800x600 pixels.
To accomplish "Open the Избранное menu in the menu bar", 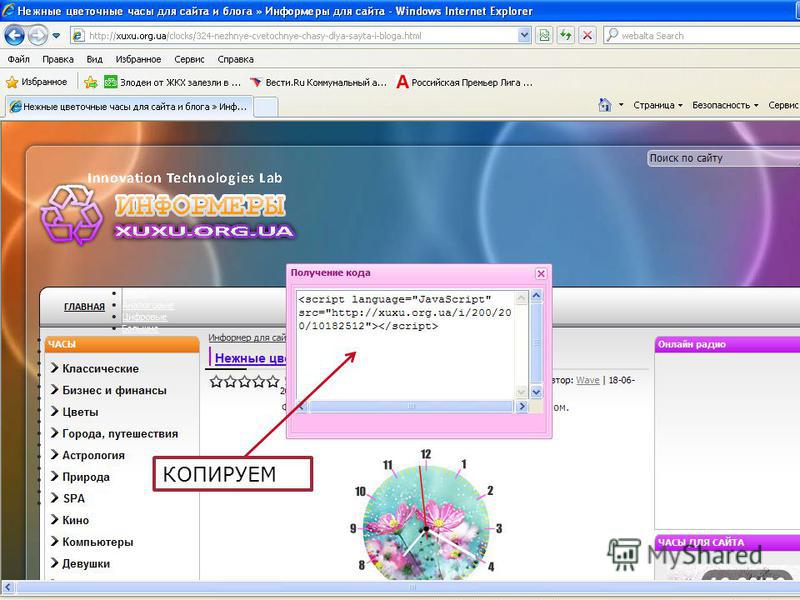I will 138,59.
